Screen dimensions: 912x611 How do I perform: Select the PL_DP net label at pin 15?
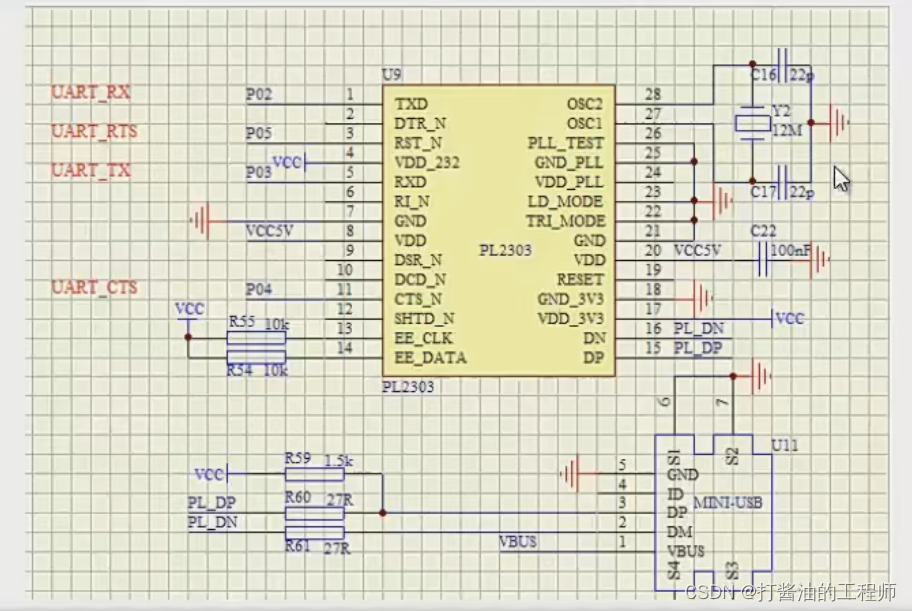click(698, 348)
